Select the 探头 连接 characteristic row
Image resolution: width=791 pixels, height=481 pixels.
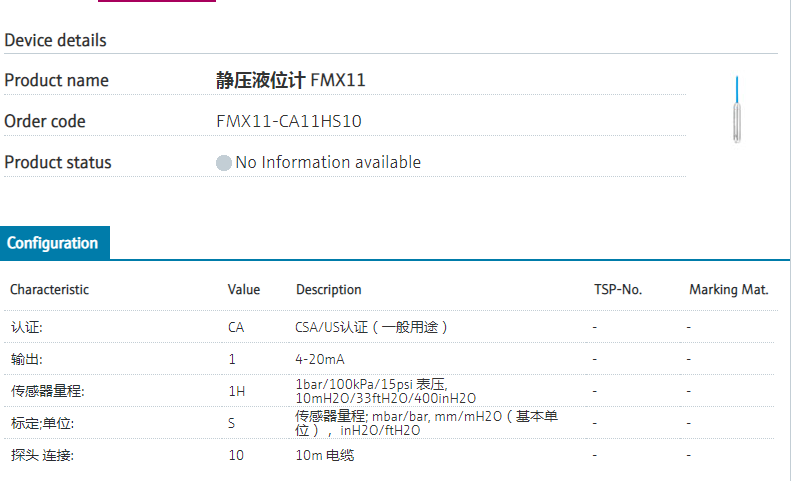click(x=42, y=456)
